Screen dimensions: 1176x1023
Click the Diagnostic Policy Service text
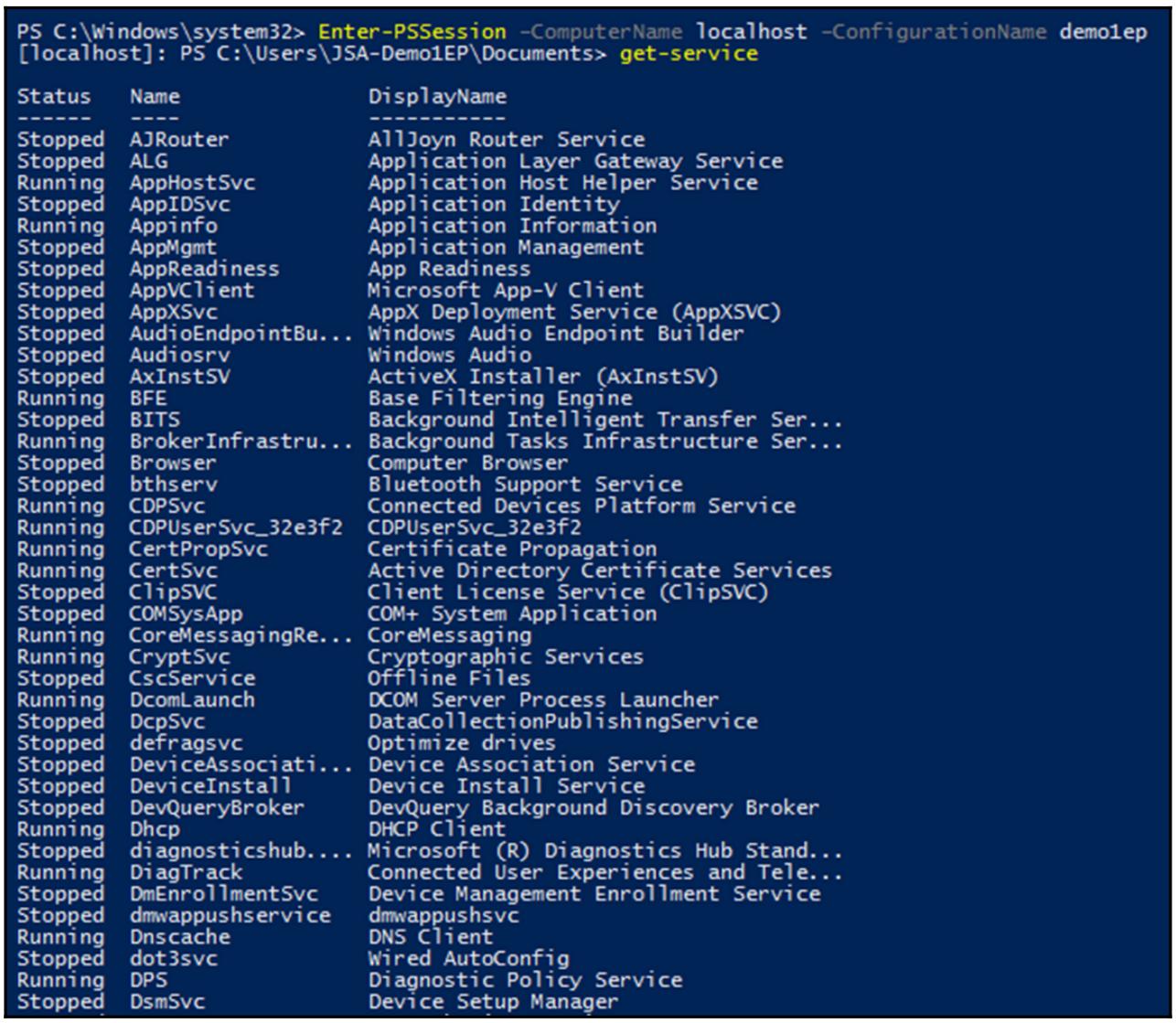[x=525, y=980]
